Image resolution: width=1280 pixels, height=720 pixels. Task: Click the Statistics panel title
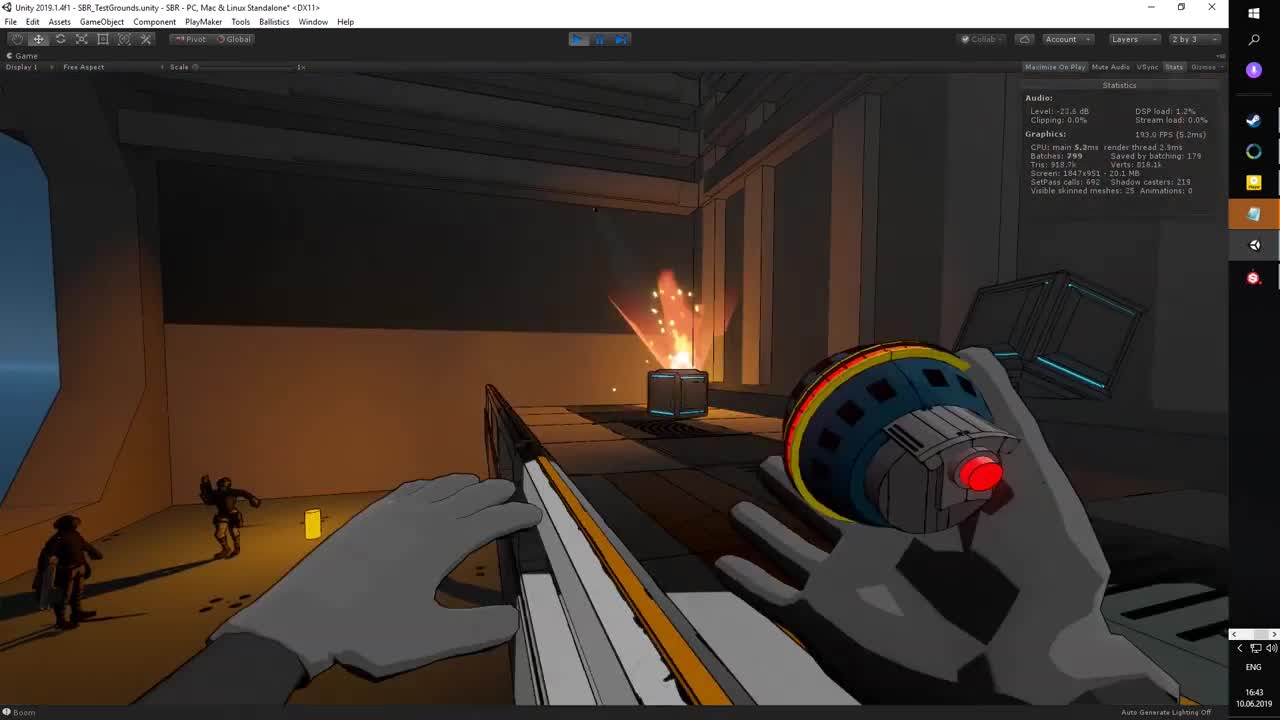(1119, 85)
